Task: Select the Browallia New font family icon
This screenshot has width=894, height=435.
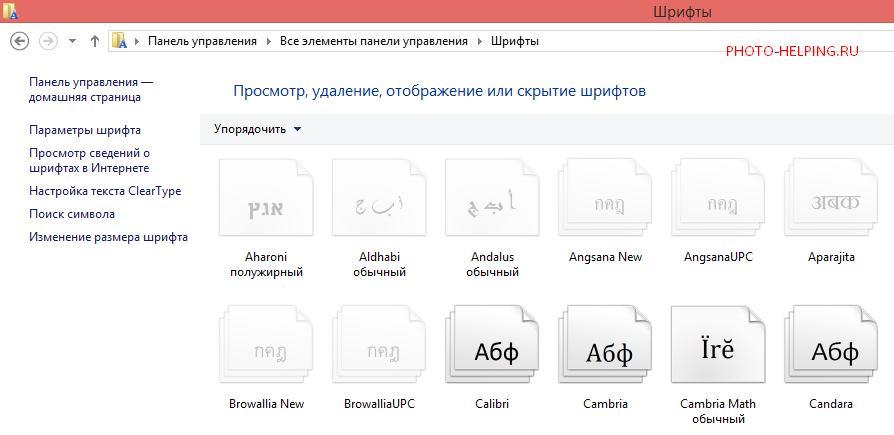Action: (266, 344)
